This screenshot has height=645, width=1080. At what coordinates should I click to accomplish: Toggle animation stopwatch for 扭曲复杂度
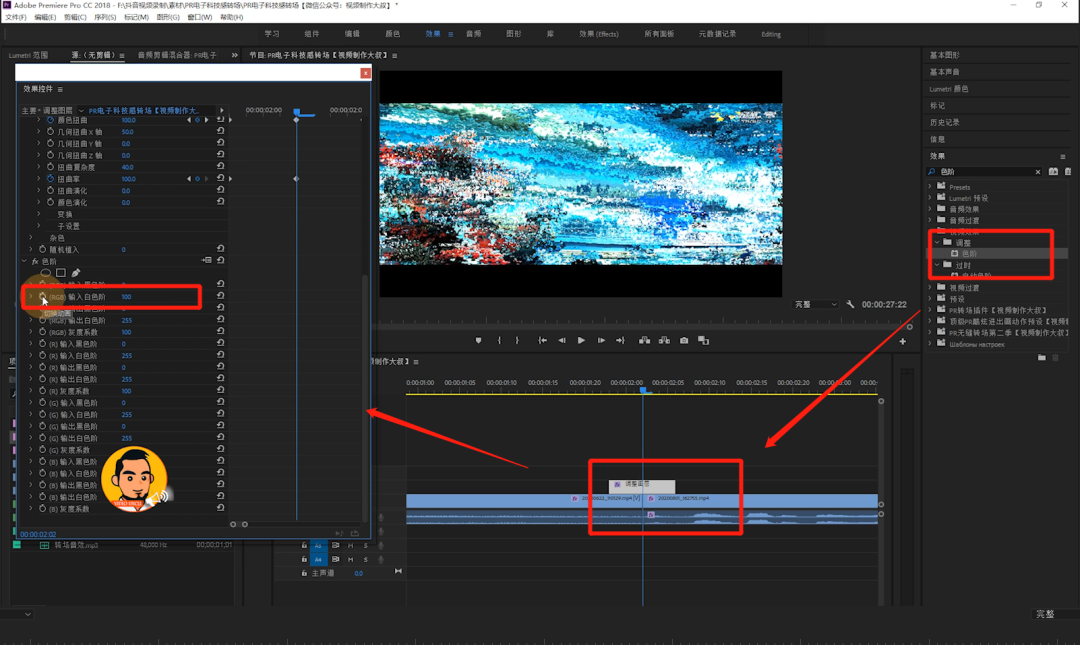[50, 167]
